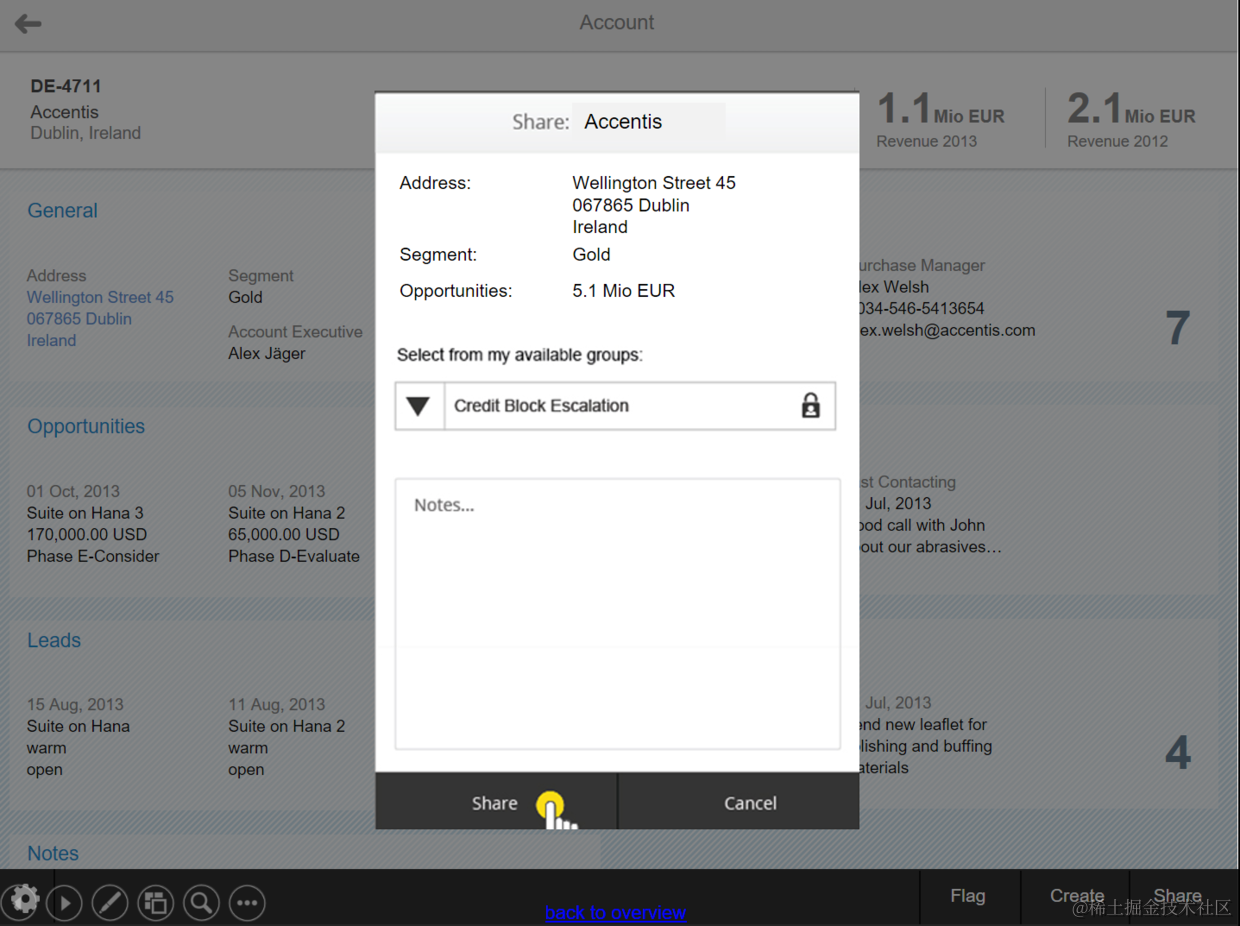Click the Flag footer button
Viewport: 1240px width, 926px height.
(968, 896)
